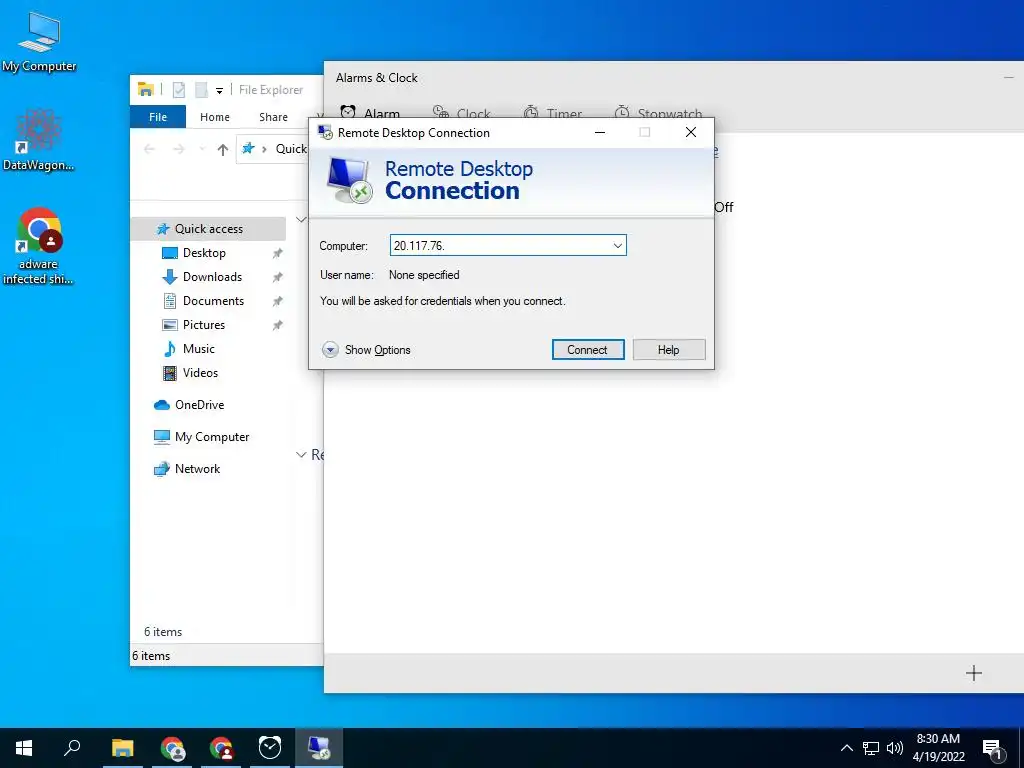Select My Computer in navigation pane

[212, 437]
